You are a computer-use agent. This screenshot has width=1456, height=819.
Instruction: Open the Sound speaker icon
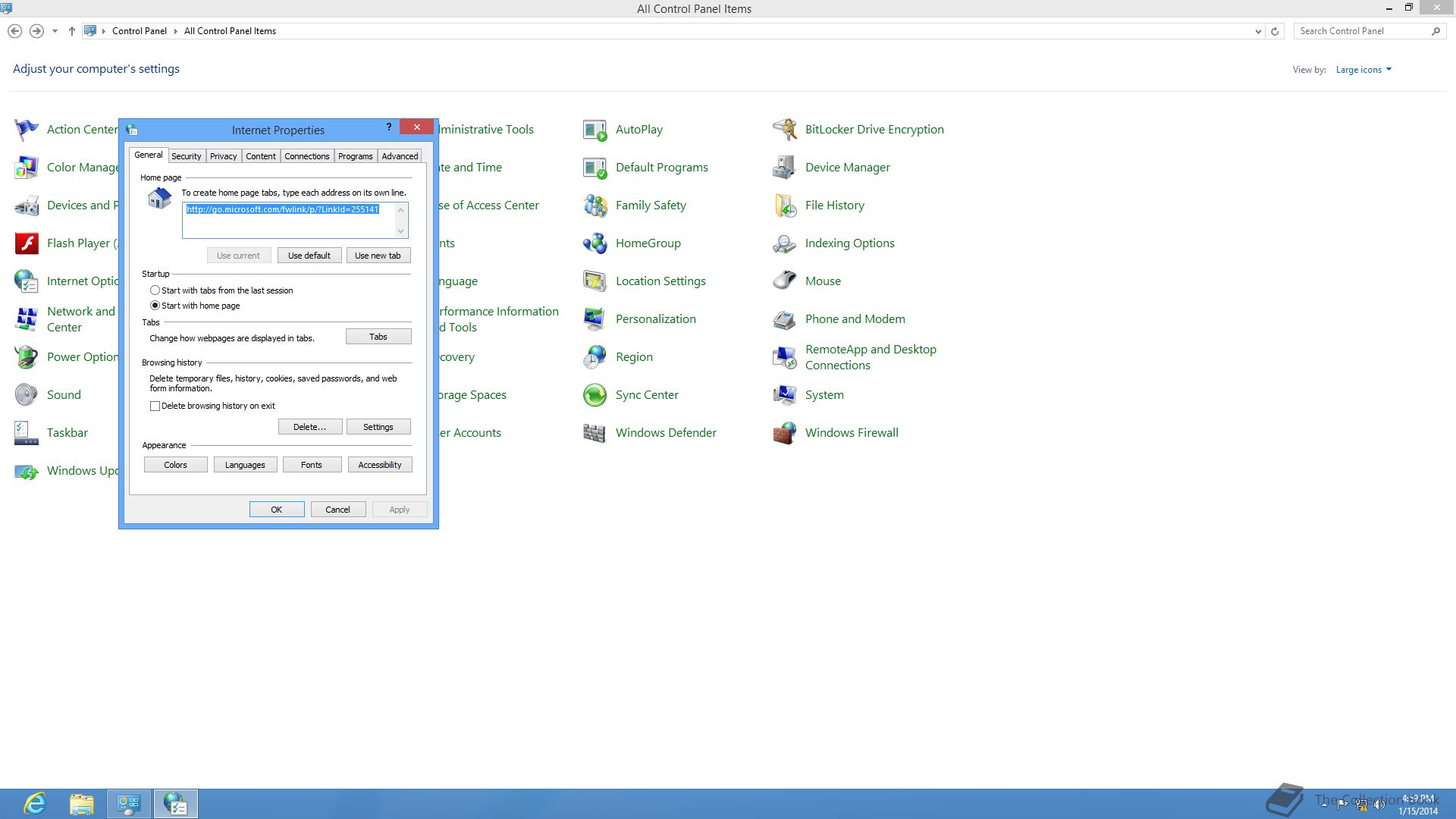27,395
